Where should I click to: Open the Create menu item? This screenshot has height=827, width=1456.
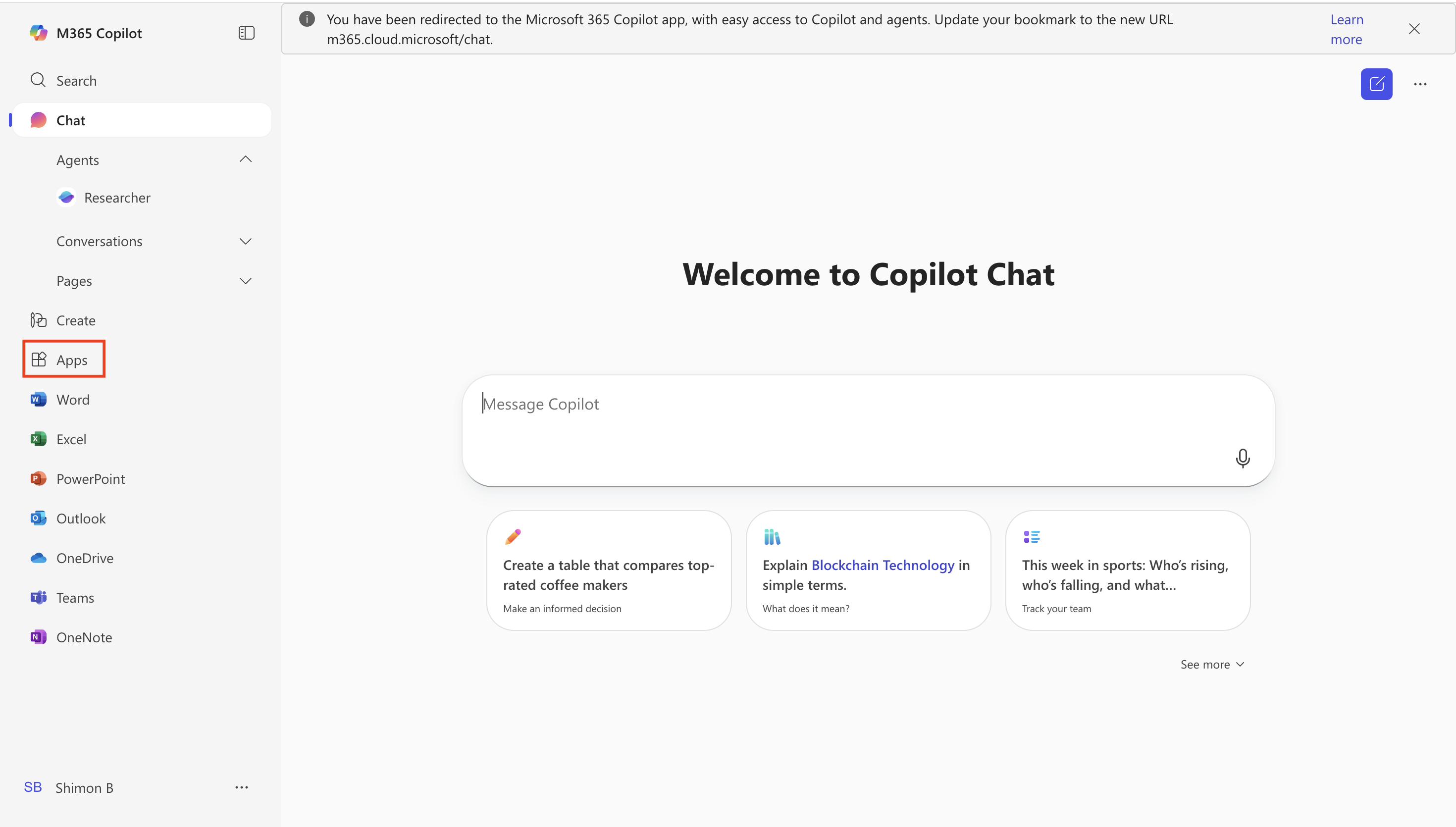pyautogui.click(x=76, y=320)
